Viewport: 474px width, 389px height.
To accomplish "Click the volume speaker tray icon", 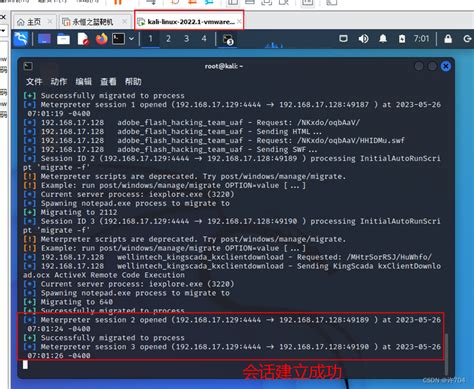I will pos(363,39).
